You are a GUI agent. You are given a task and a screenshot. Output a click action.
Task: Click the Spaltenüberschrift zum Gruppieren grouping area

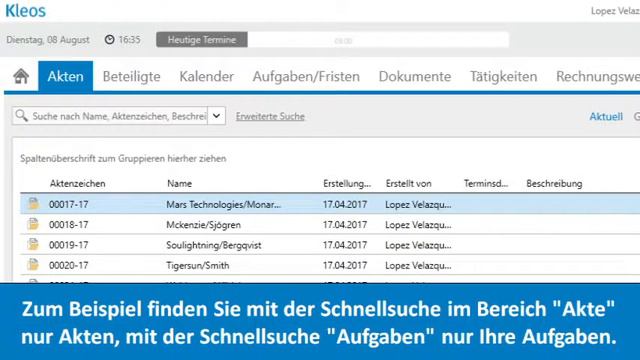pos(123,159)
